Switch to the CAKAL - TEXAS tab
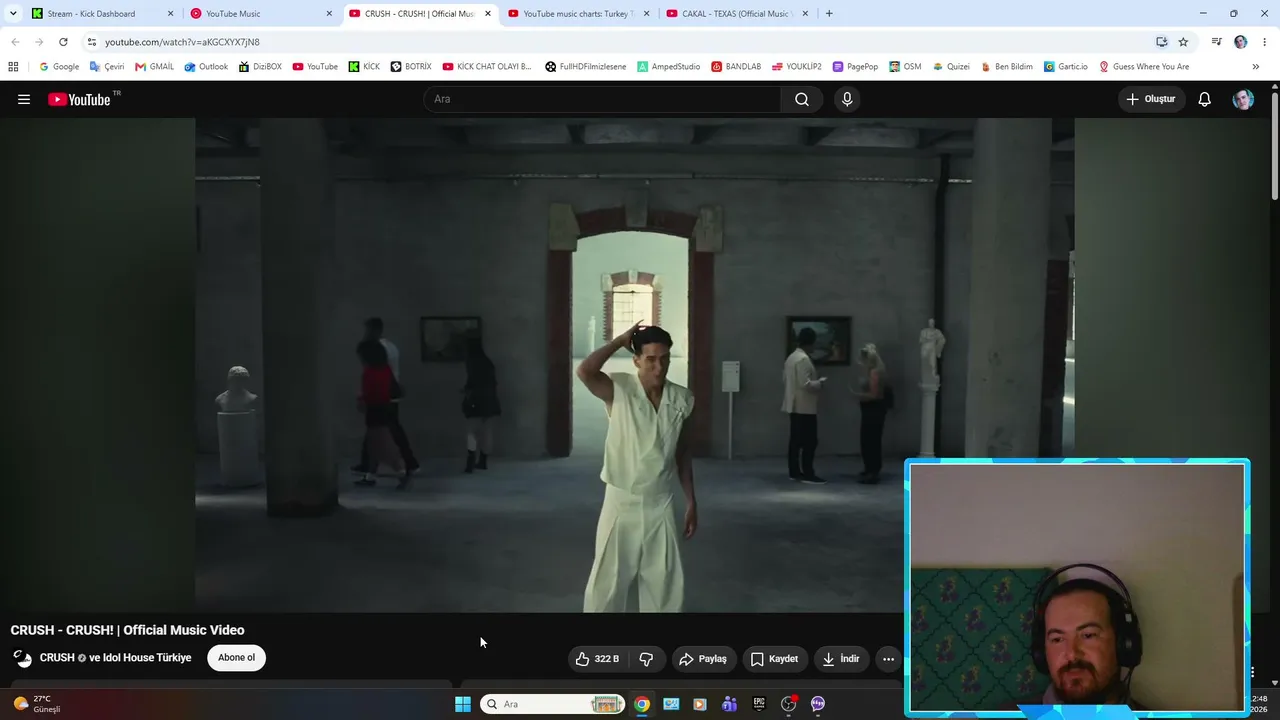This screenshot has width=1280, height=720. [x=737, y=14]
